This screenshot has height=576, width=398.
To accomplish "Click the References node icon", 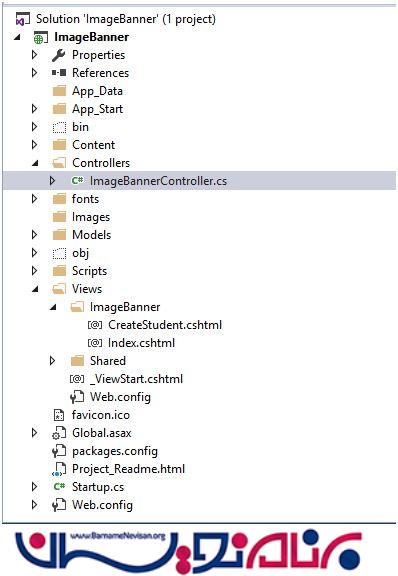I will pyautogui.click(x=59, y=73).
